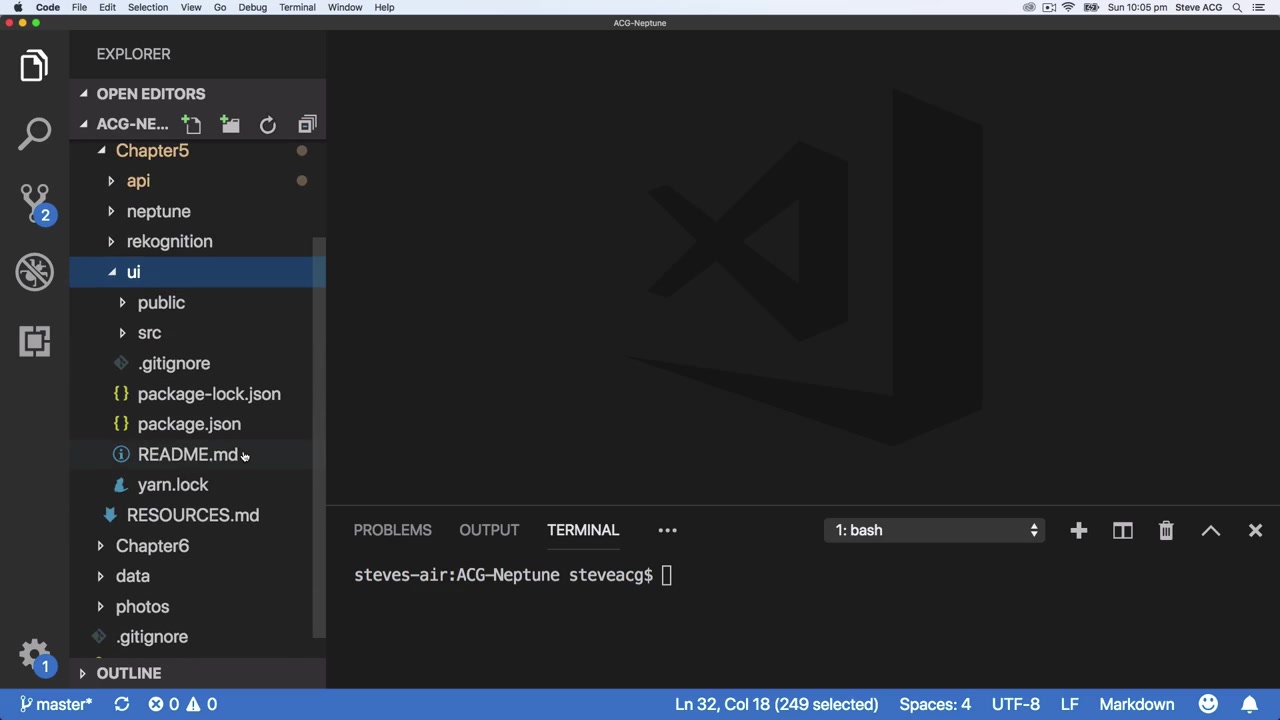Open macOS Notification Center icon
1280x720 pixels.
coord(1259,7)
